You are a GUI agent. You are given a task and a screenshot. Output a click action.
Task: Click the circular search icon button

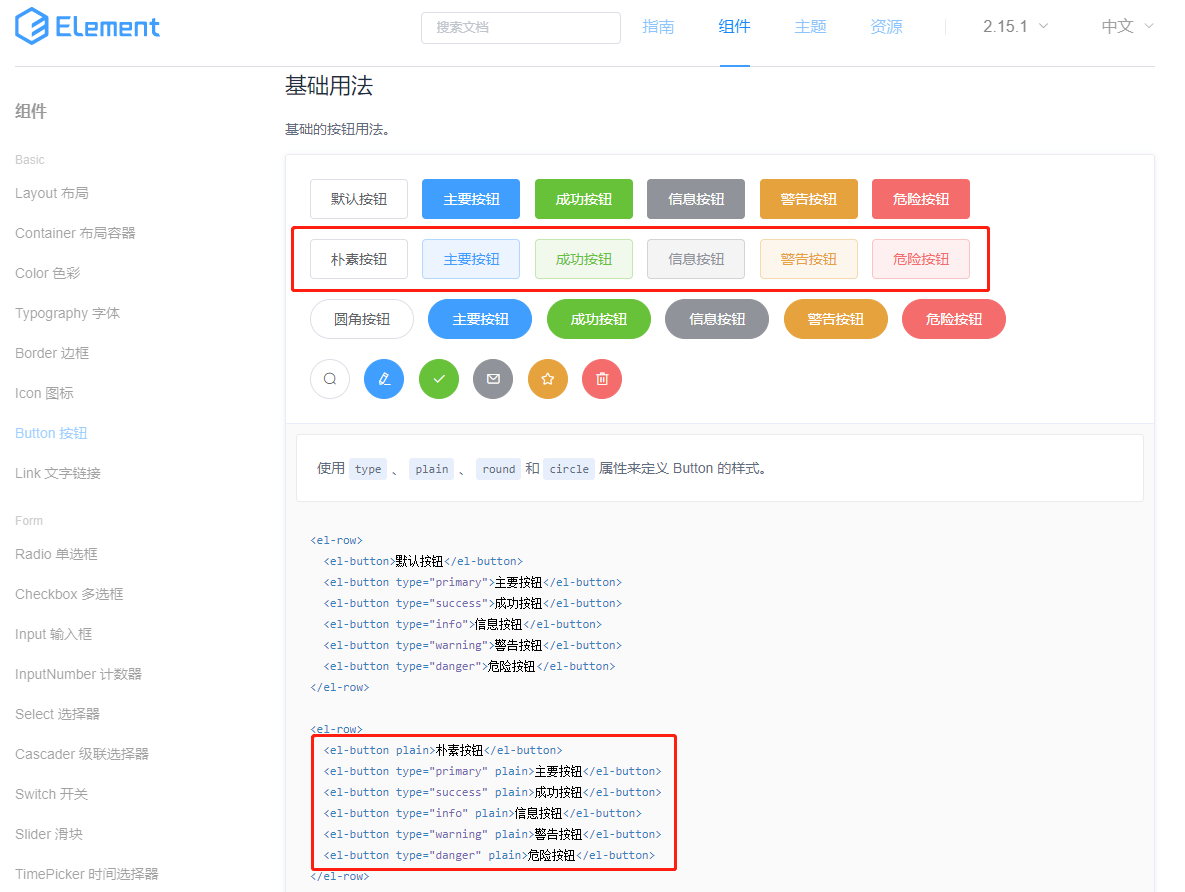point(330,379)
